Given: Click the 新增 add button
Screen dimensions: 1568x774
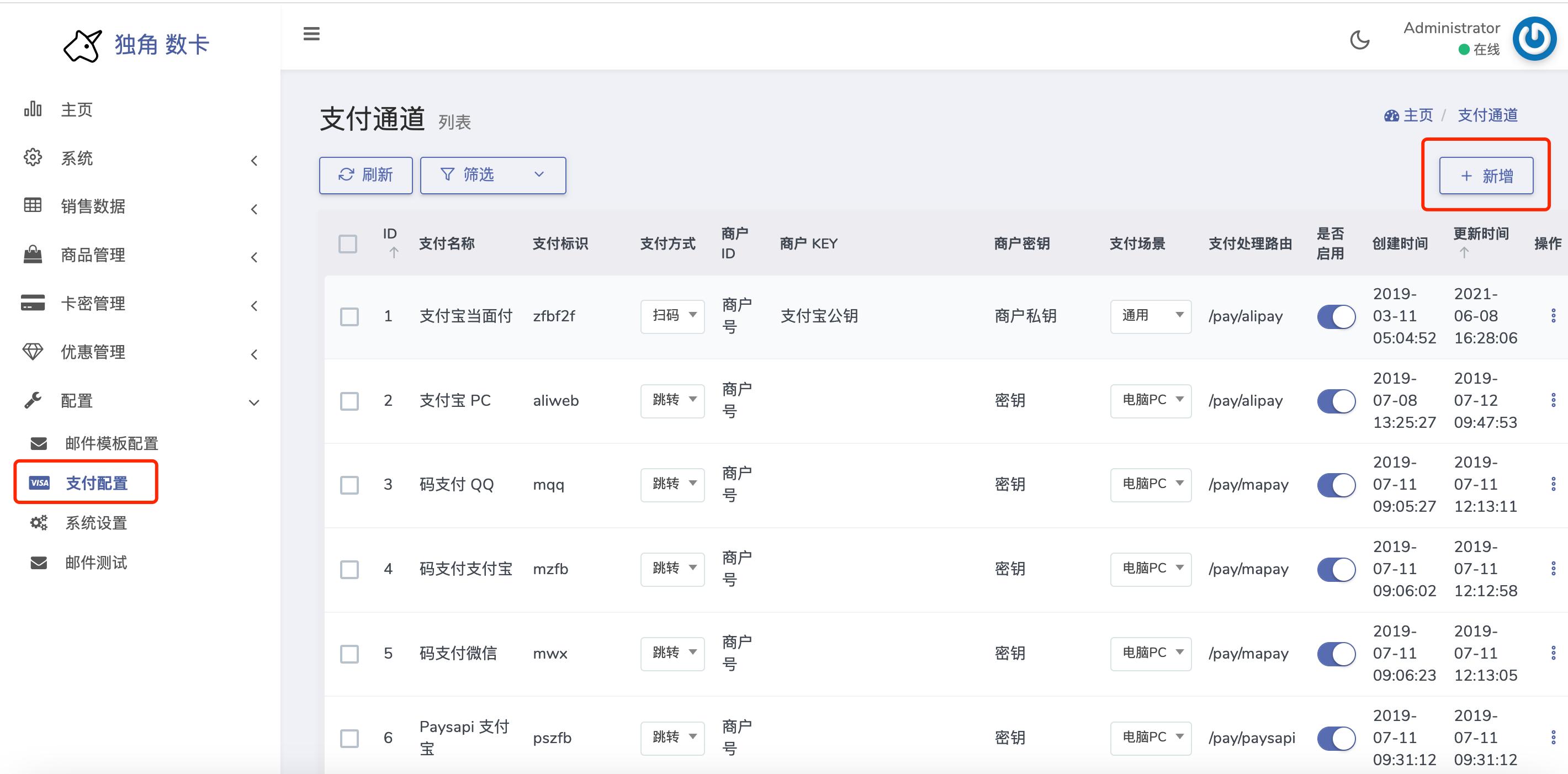Looking at the screenshot, I should pyautogui.click(x=1486, y=176).
